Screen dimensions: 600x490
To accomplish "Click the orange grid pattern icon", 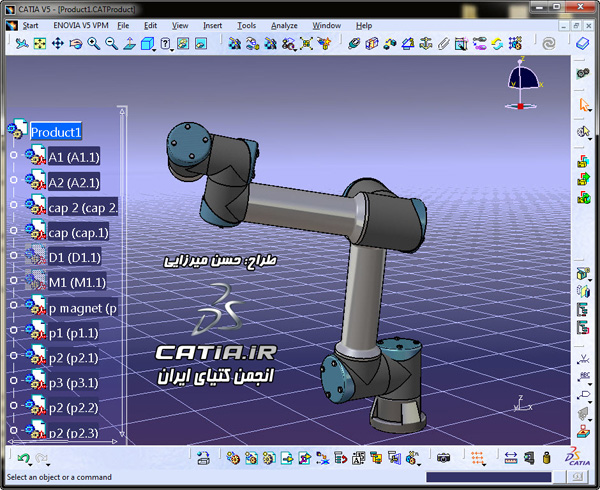I will (x=477, y=458).
